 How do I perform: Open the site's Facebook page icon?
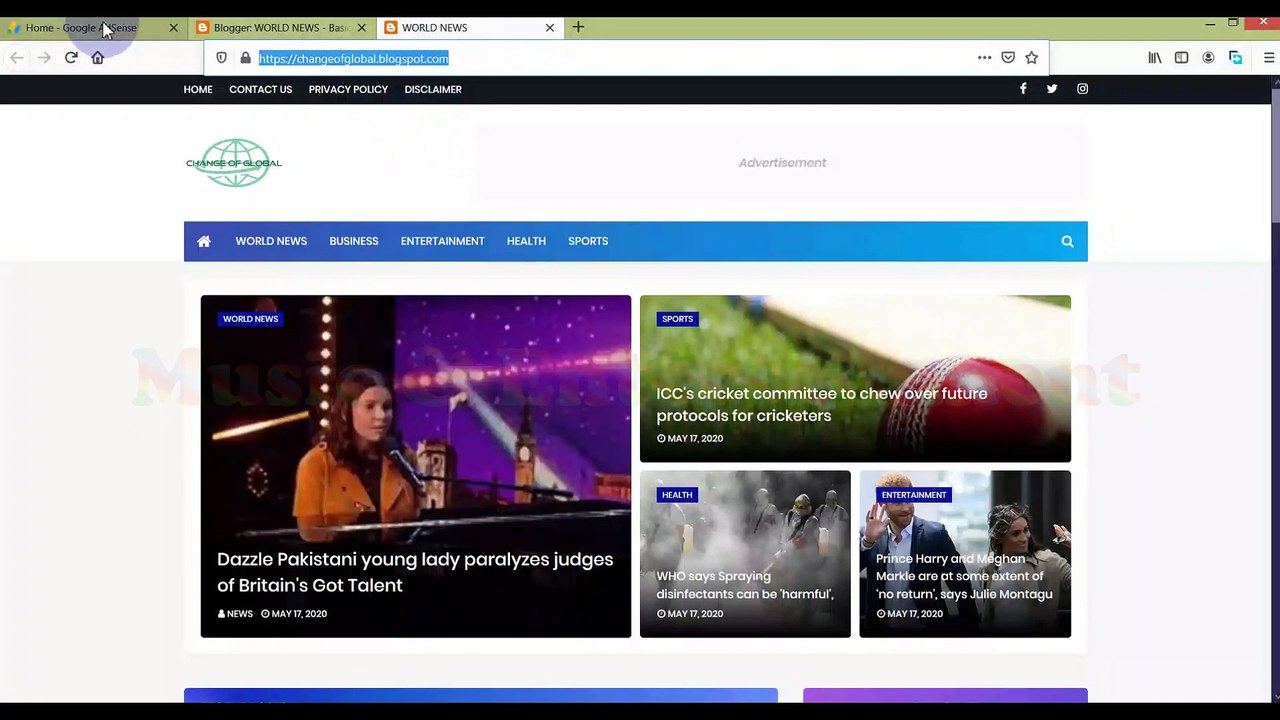(1023, 89)
